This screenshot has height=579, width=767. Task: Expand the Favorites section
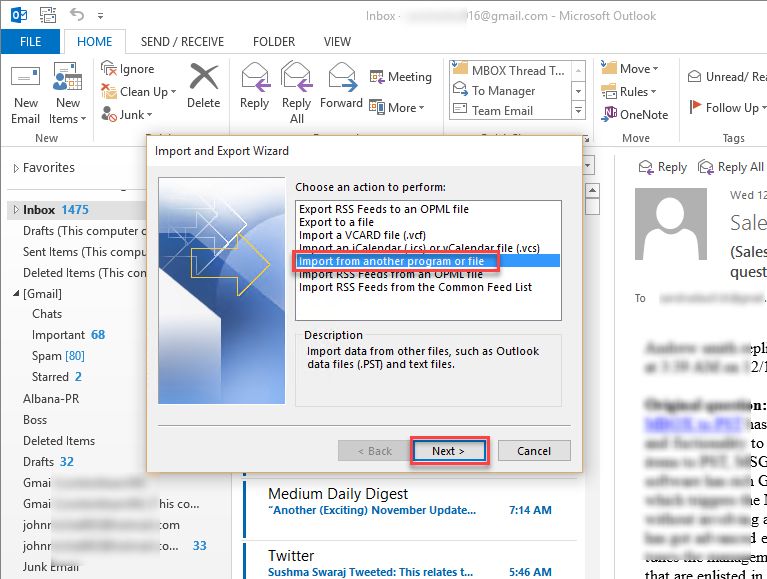16,168
